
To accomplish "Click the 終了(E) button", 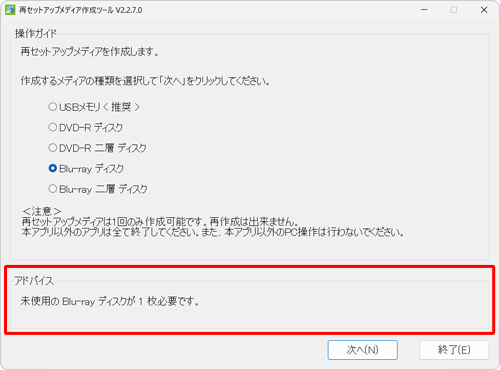I will tap(454, 350).
